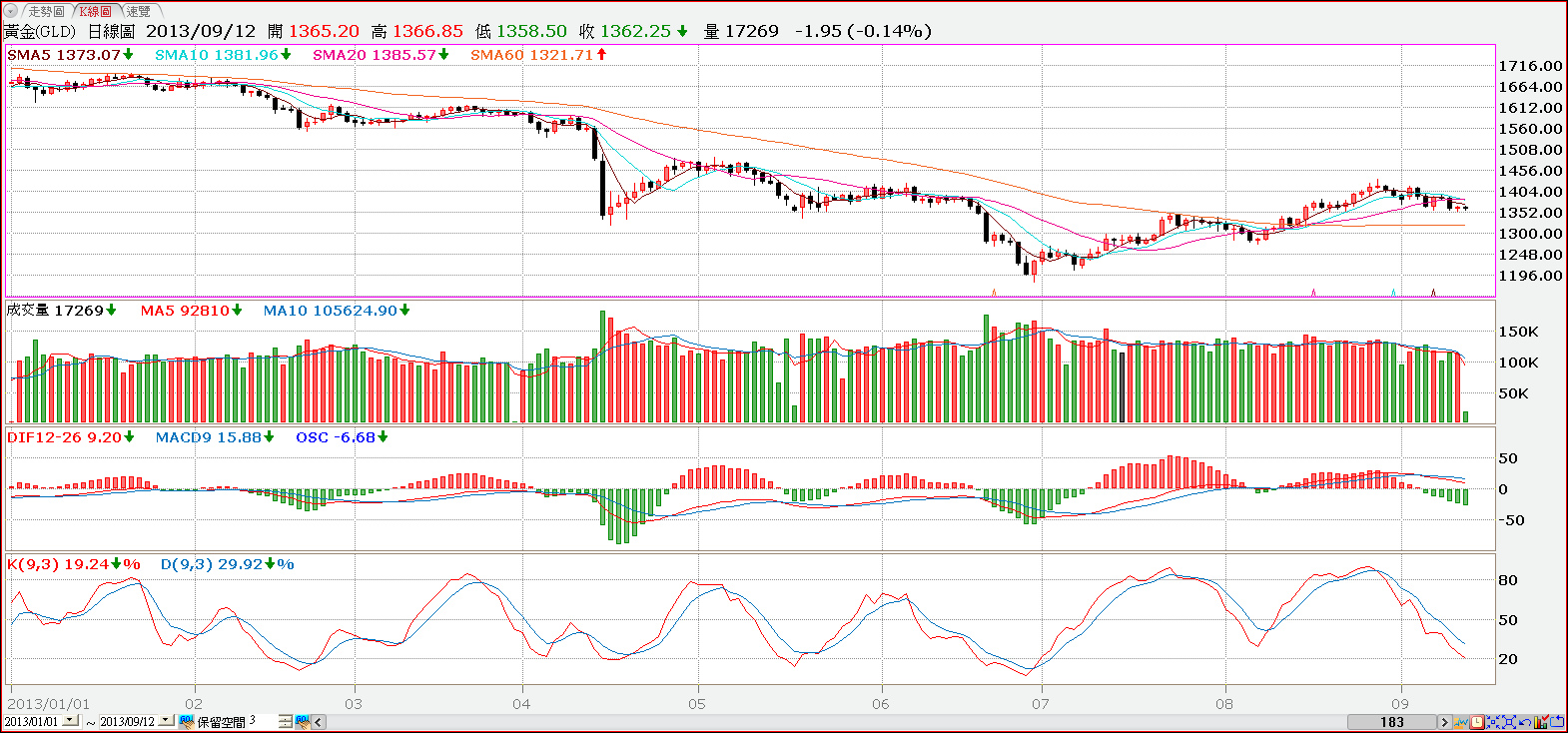This screenshot has width=1568, height=733.
Task: Click the chart line style icon
Action: click(x=1461, y=722)
